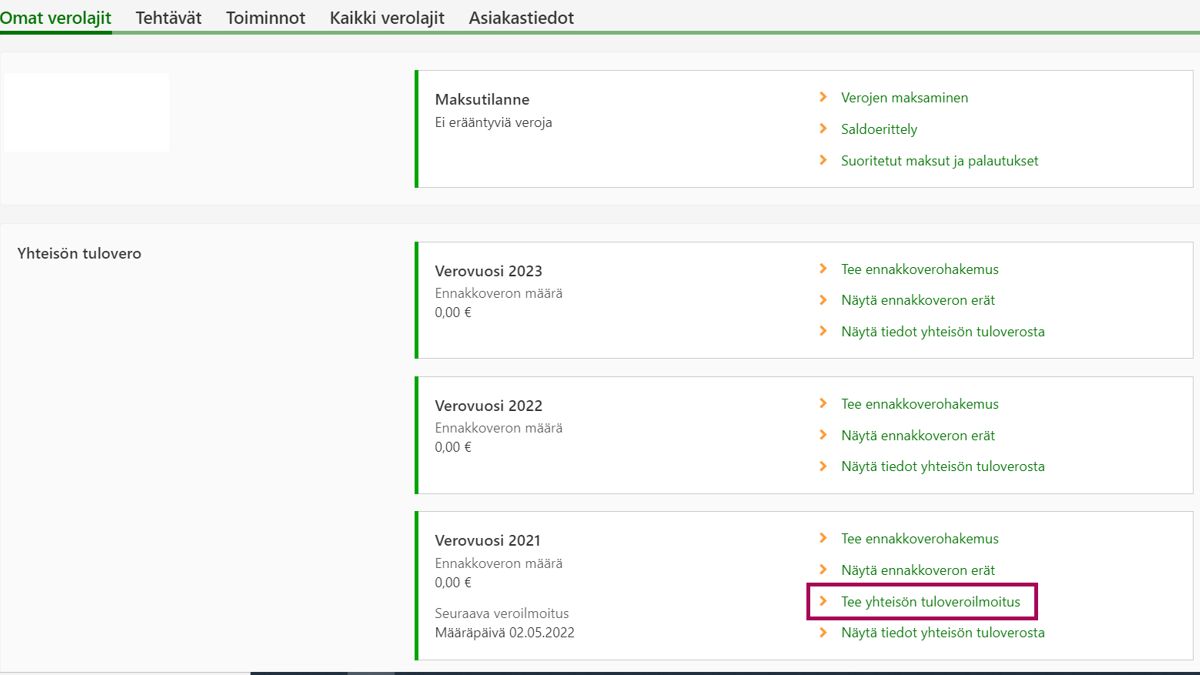Open Näytä tiedot yhteisön tuloverosta for 2023
Screen dimensions: 1200x675
click(x=942, y=331)
